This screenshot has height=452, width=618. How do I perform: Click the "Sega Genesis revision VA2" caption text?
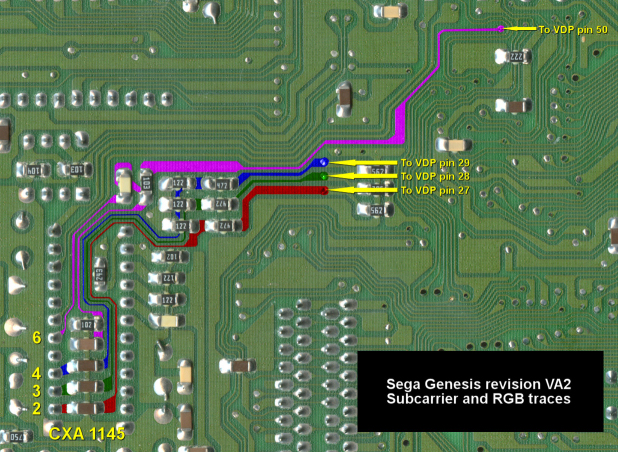478,384
